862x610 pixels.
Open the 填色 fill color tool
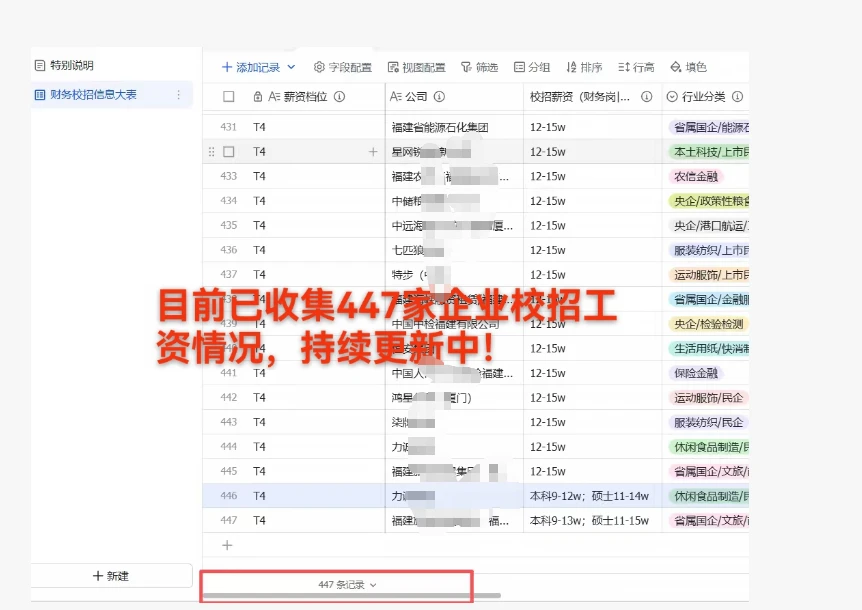point(688,67)
